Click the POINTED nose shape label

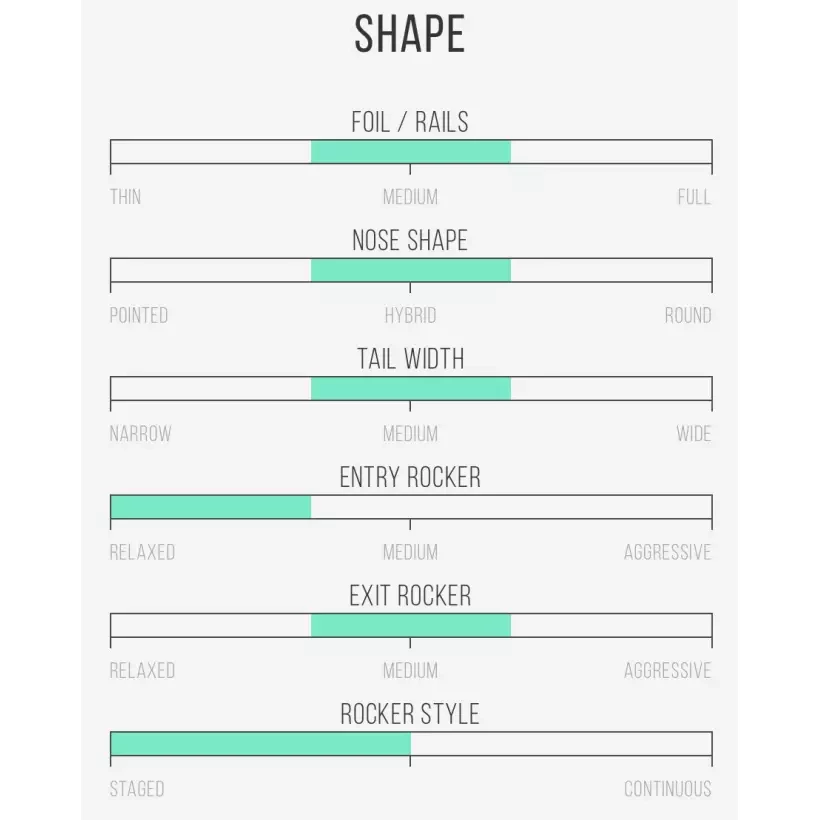pyautogui.click(x=139, y=315)
